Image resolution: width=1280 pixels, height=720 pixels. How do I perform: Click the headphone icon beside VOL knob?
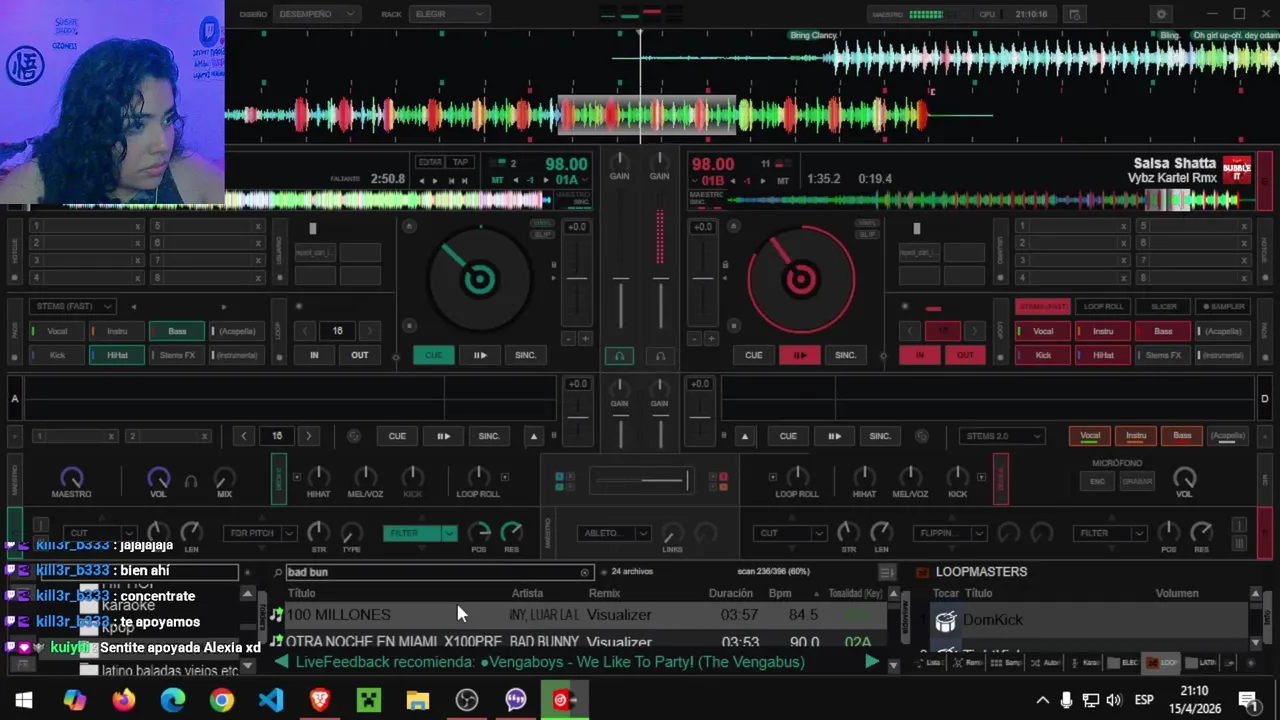[x=190, y=481]
